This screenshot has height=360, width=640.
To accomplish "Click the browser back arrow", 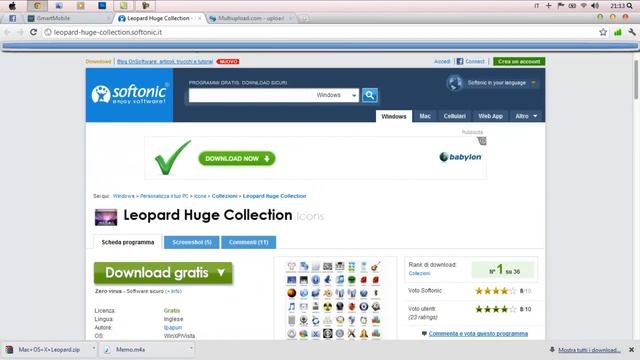I will [7, 32].
